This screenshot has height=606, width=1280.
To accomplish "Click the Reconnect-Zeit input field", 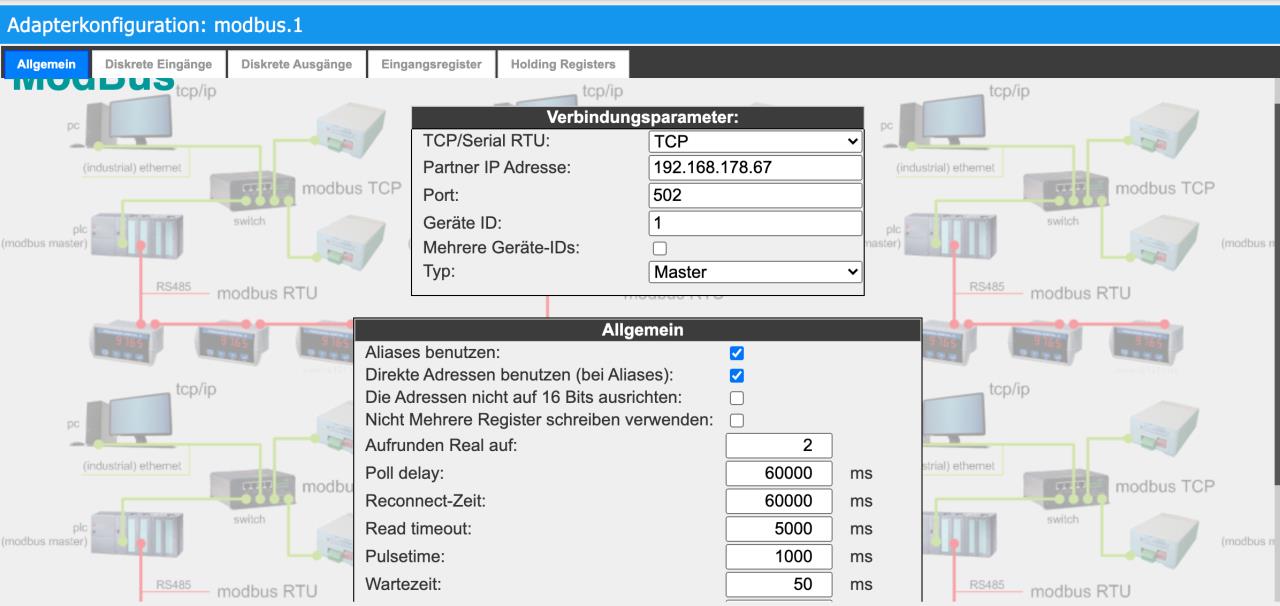I will coord(779,501).
